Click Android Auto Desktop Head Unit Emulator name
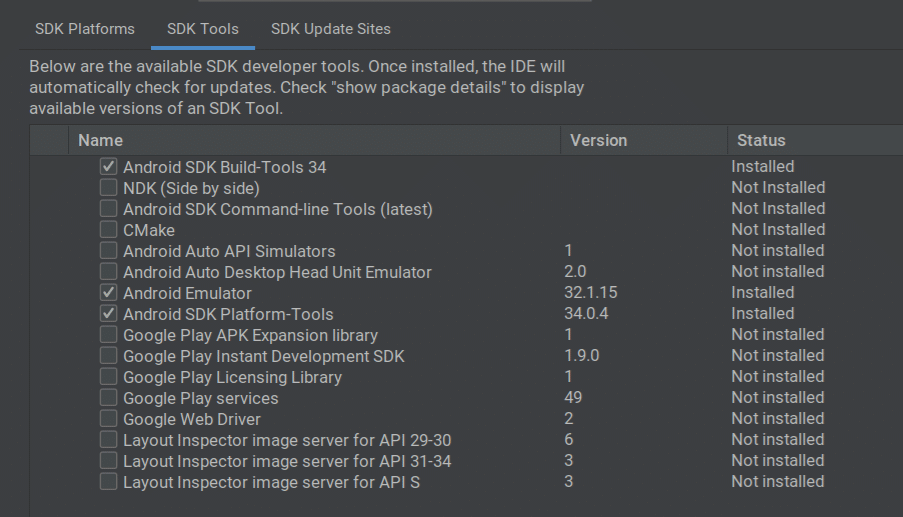This screenshot has height=517, width=903. coord(277,272)
